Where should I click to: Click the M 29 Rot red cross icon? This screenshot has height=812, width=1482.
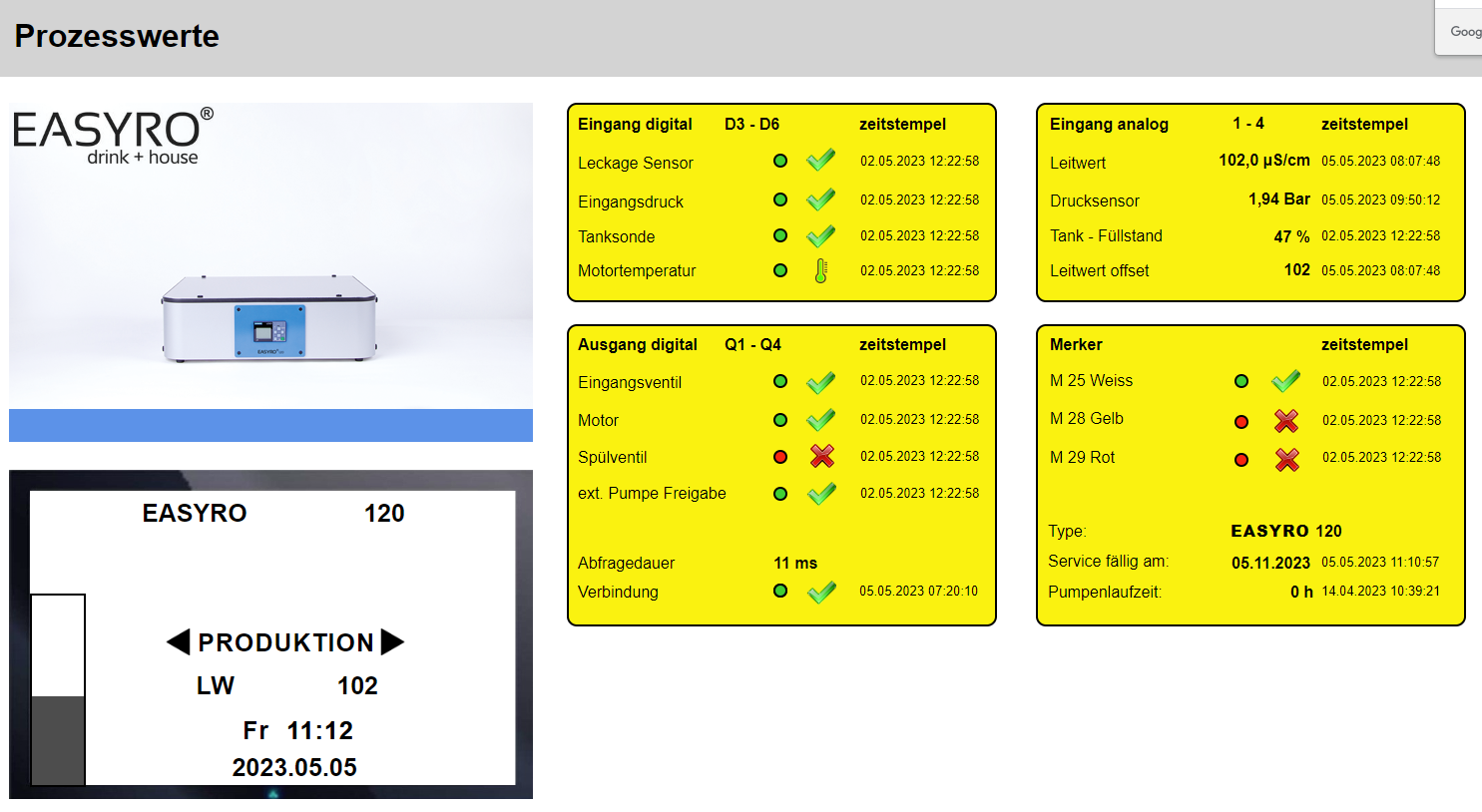pos(1287,459)
